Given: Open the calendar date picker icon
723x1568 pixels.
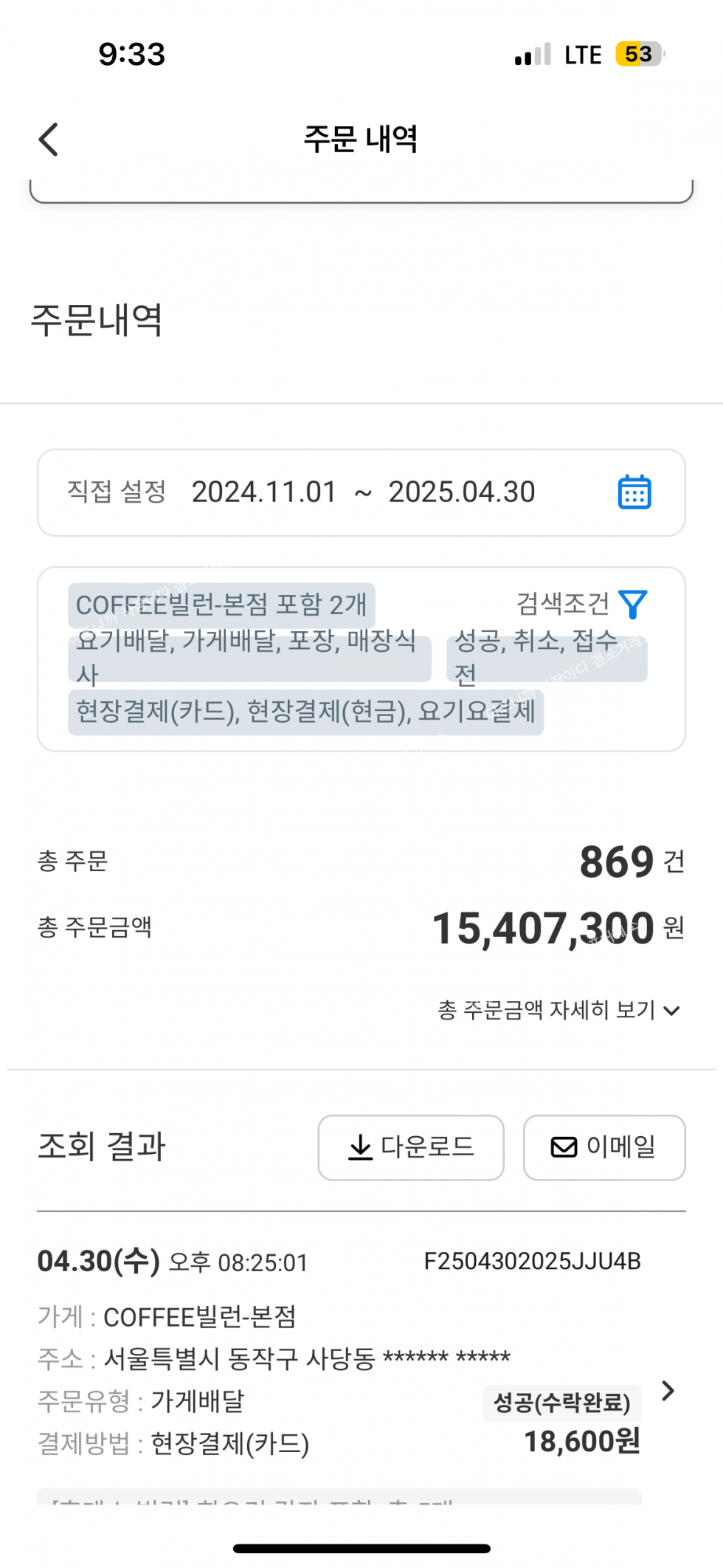Looking at the screenshot, I should (634, 492).
